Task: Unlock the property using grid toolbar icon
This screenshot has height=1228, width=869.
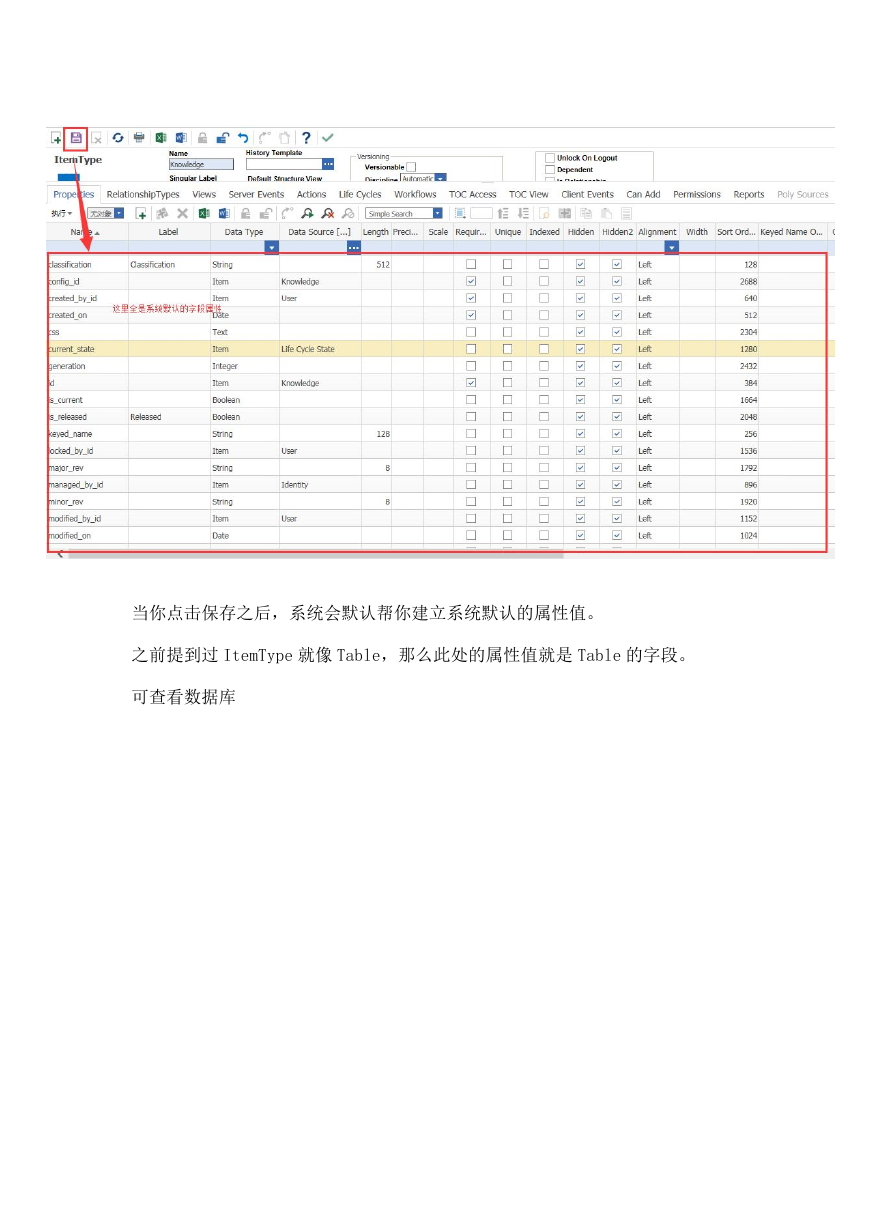Action: [266, 213]
